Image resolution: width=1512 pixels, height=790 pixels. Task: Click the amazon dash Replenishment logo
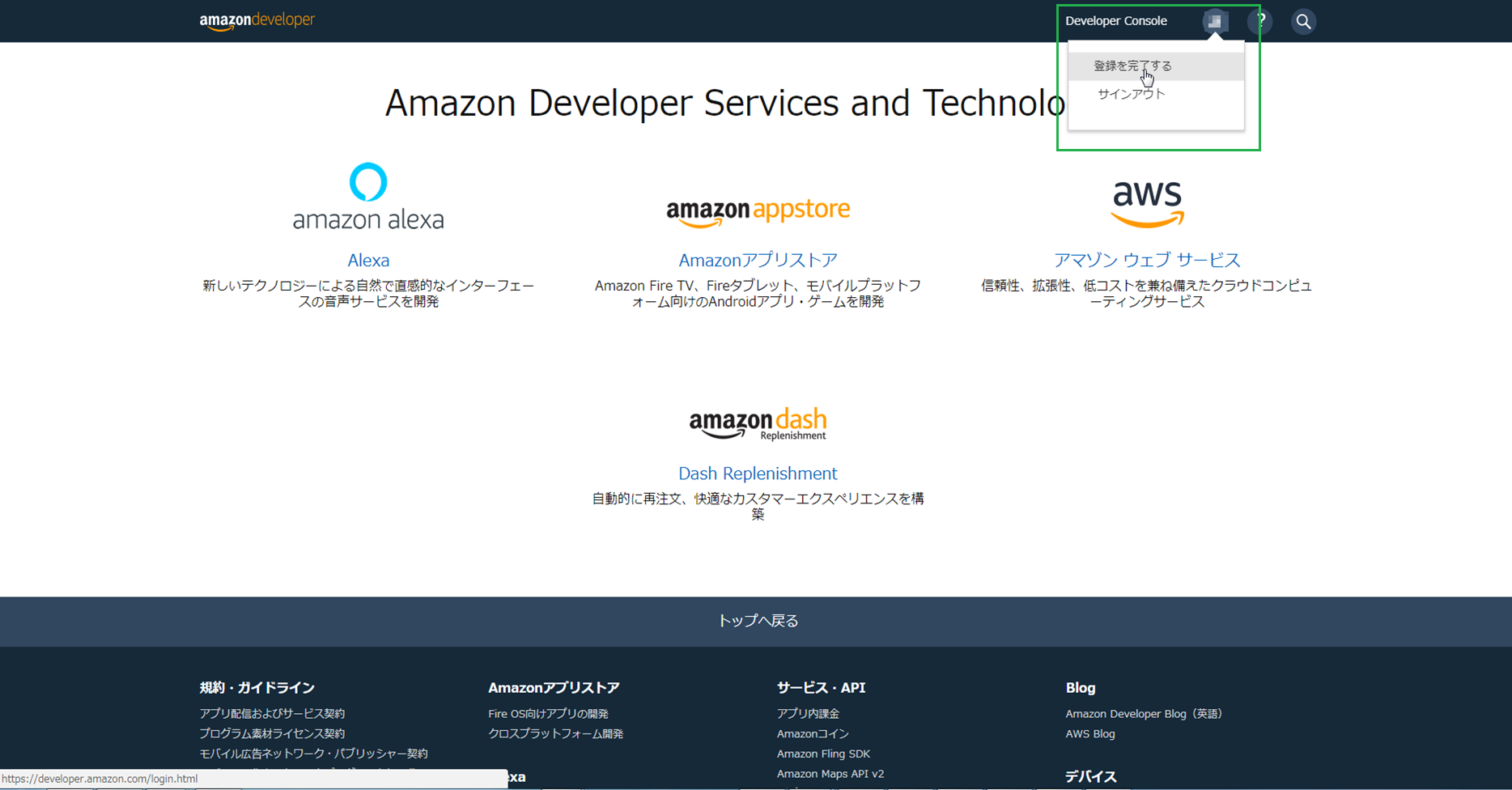click(x=758, y=424)
